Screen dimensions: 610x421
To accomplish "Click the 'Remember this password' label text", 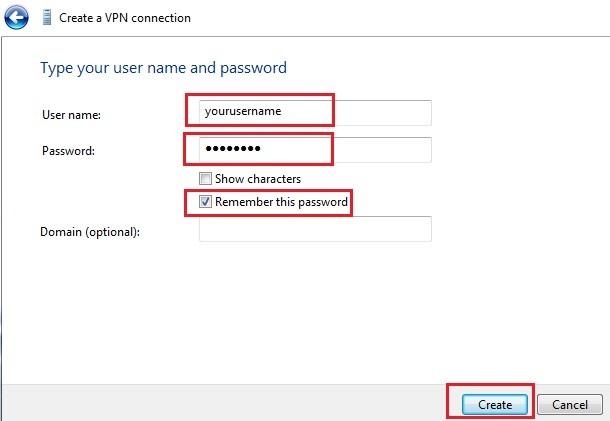I will pyautogui.click(x=281, y=202).
